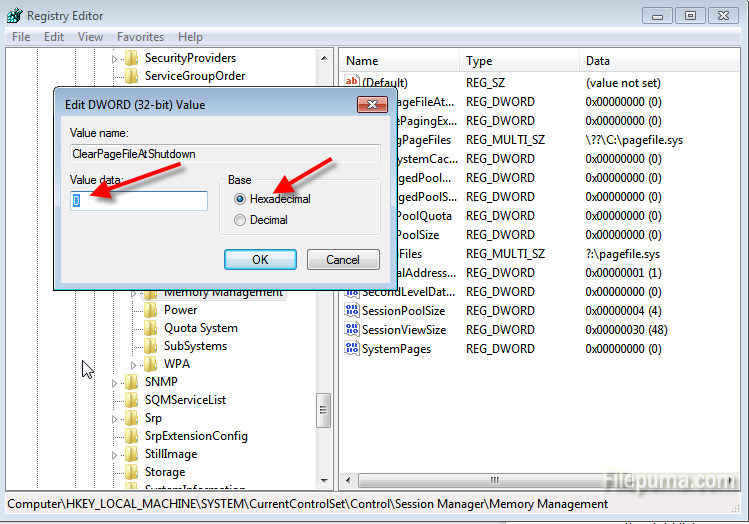Open the Favorites menu
Image resolution: width=749 pixels, height=524 pixels.
(x=140, y=37)
